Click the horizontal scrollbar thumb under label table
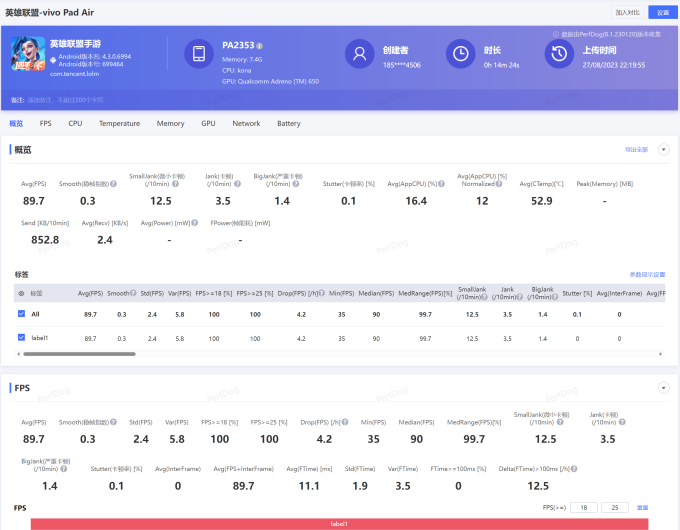The height and width of the screenshot is (530, 680). click(x=79, y=354)
